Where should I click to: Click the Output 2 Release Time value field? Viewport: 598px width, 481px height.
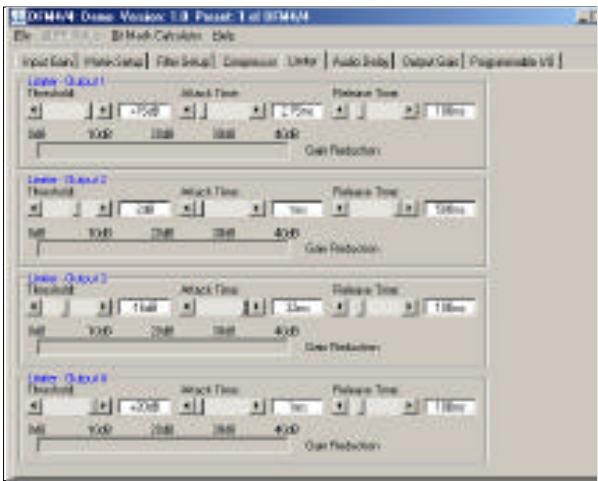tap(450, 209)
